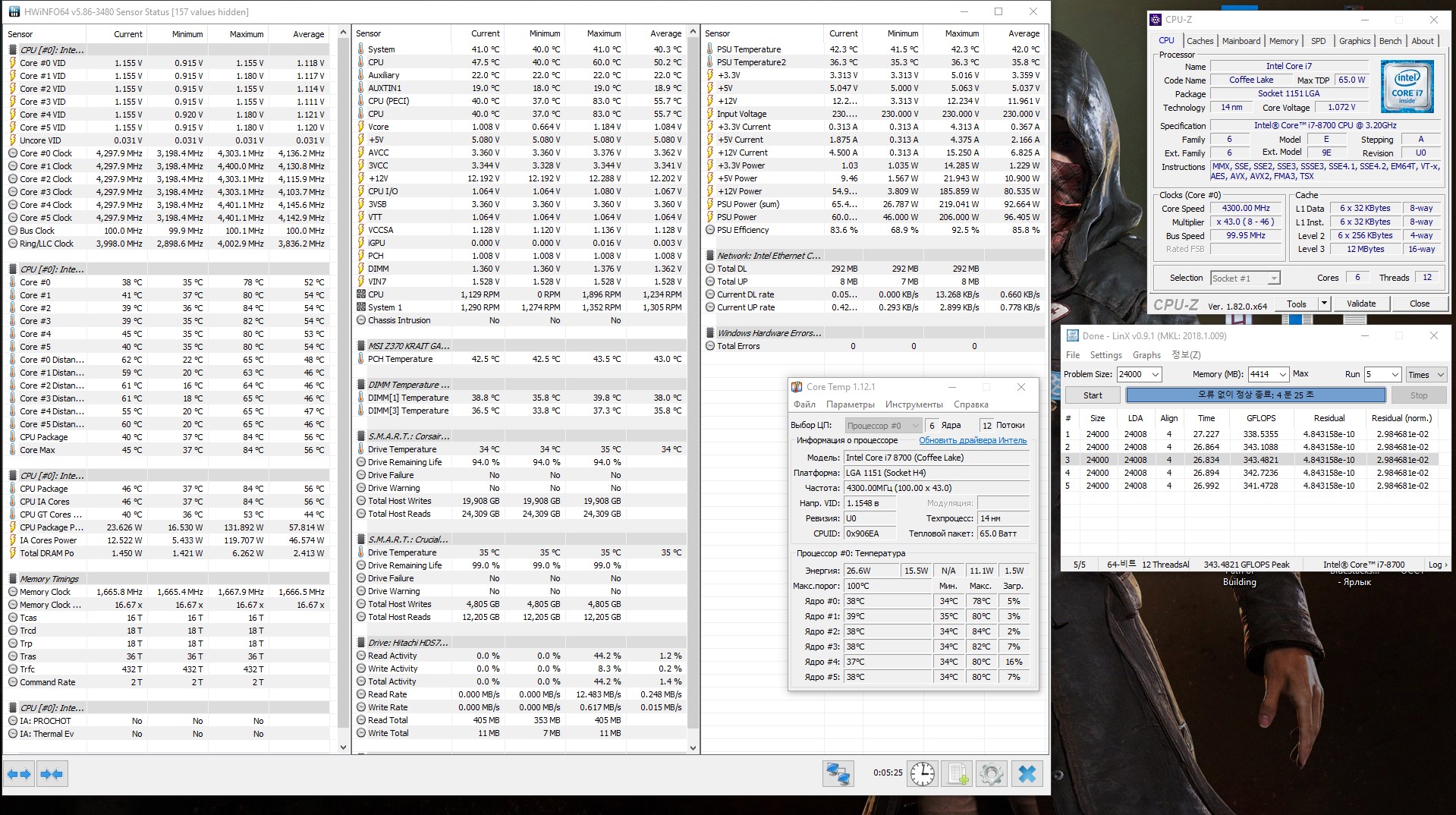Screen dimensions: 1456x815
Task: Click the collapse columns arrows icon in HWiNFO
Action: pos(52,774)
